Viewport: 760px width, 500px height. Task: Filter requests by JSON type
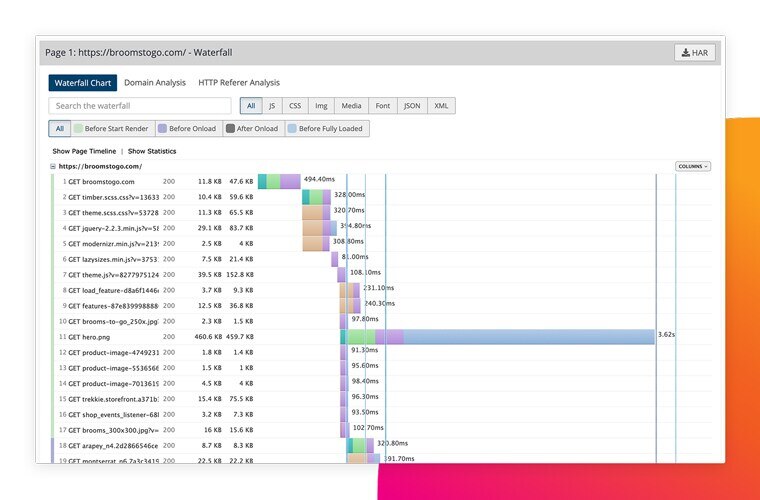coord(412,106)
